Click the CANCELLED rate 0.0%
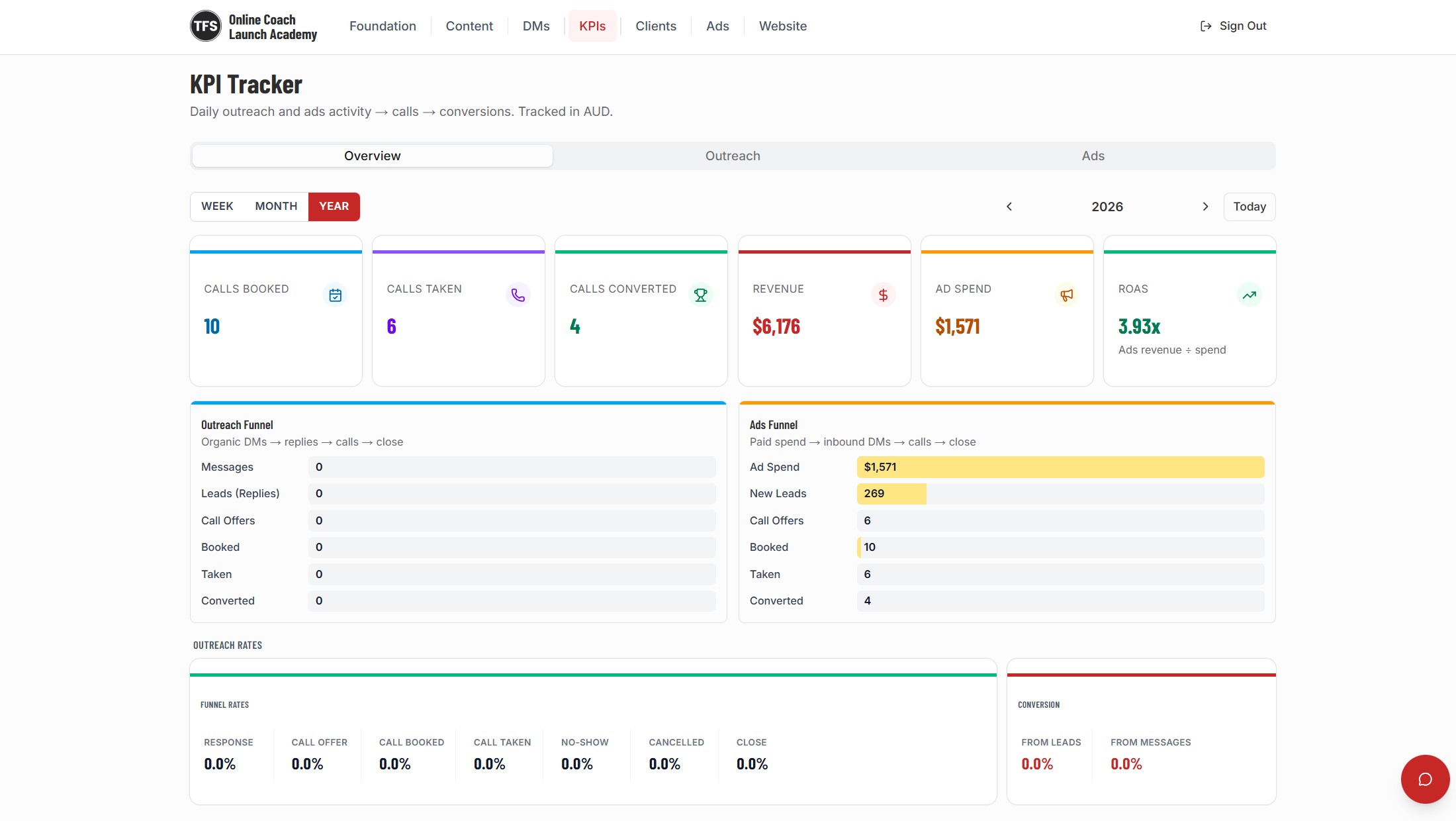1456x821 pixels. point(664,765)
